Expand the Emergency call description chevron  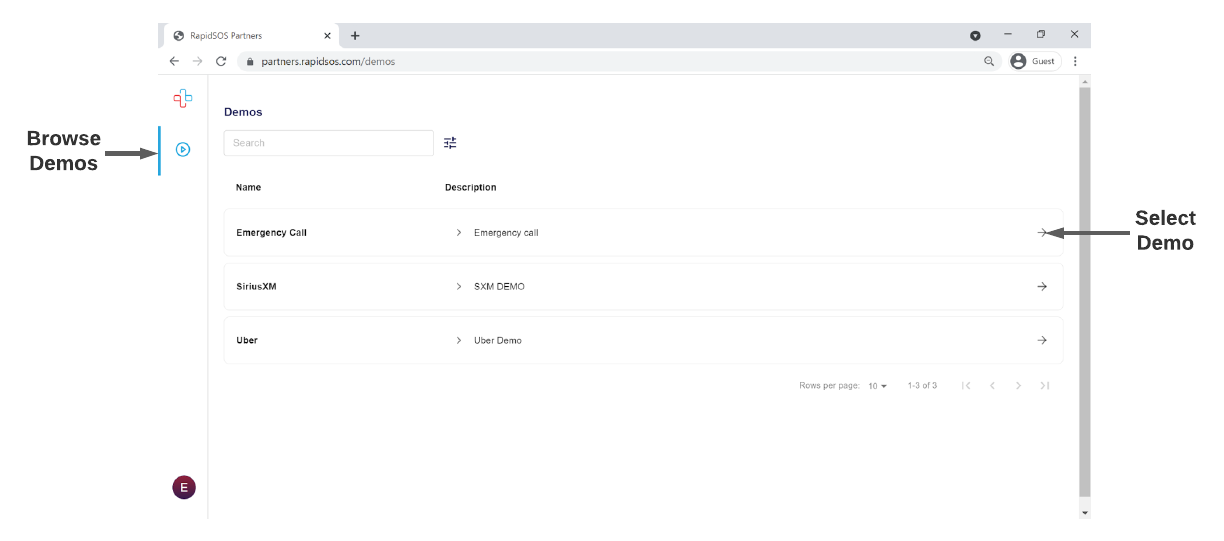[x=459, y=233]
